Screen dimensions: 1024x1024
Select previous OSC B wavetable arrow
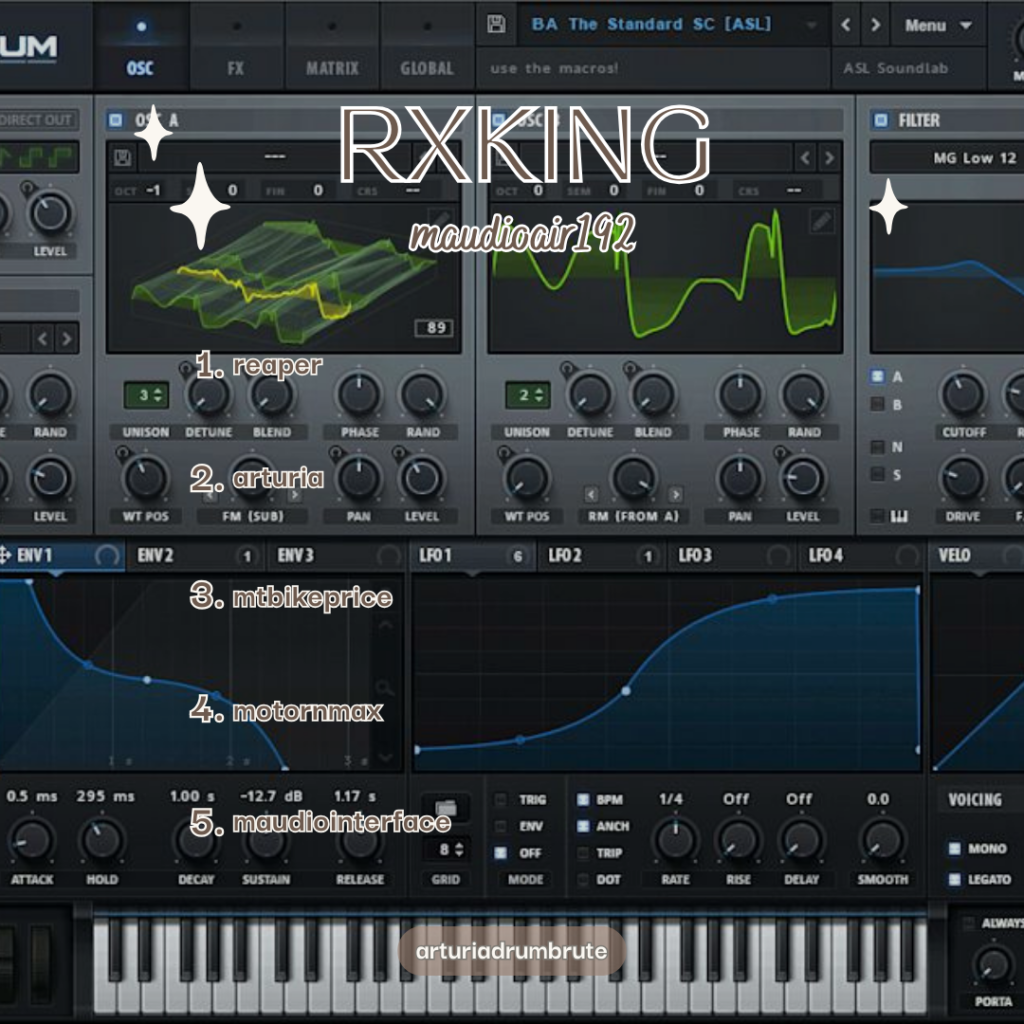(805, 157)
